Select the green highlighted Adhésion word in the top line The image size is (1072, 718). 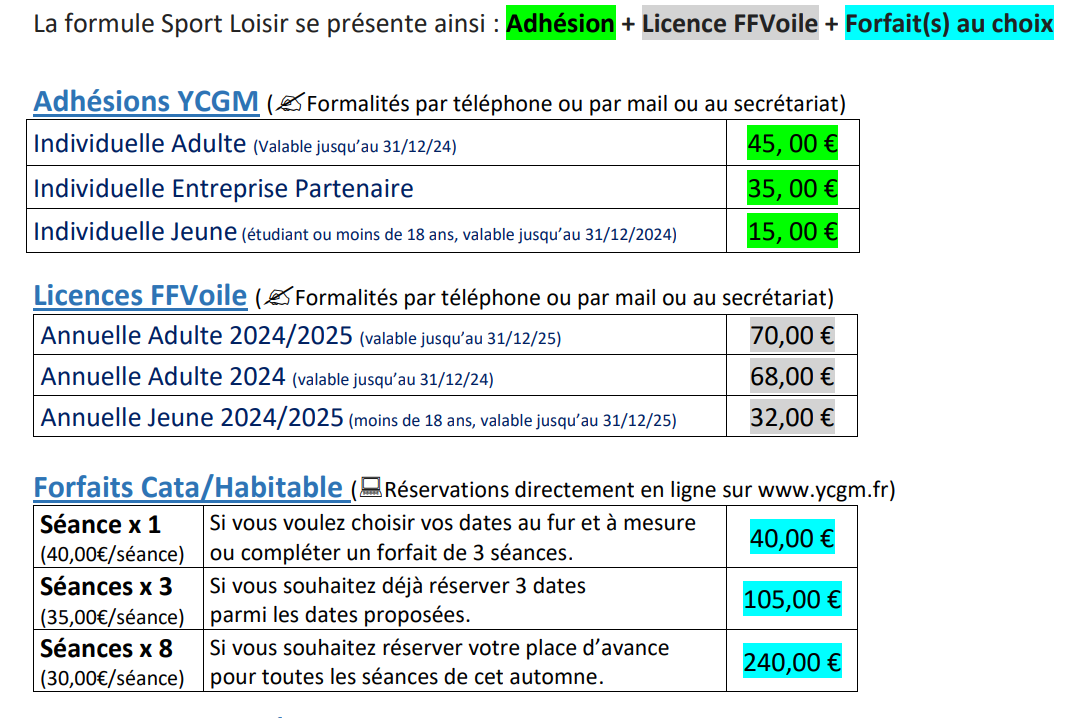(561, 23)
